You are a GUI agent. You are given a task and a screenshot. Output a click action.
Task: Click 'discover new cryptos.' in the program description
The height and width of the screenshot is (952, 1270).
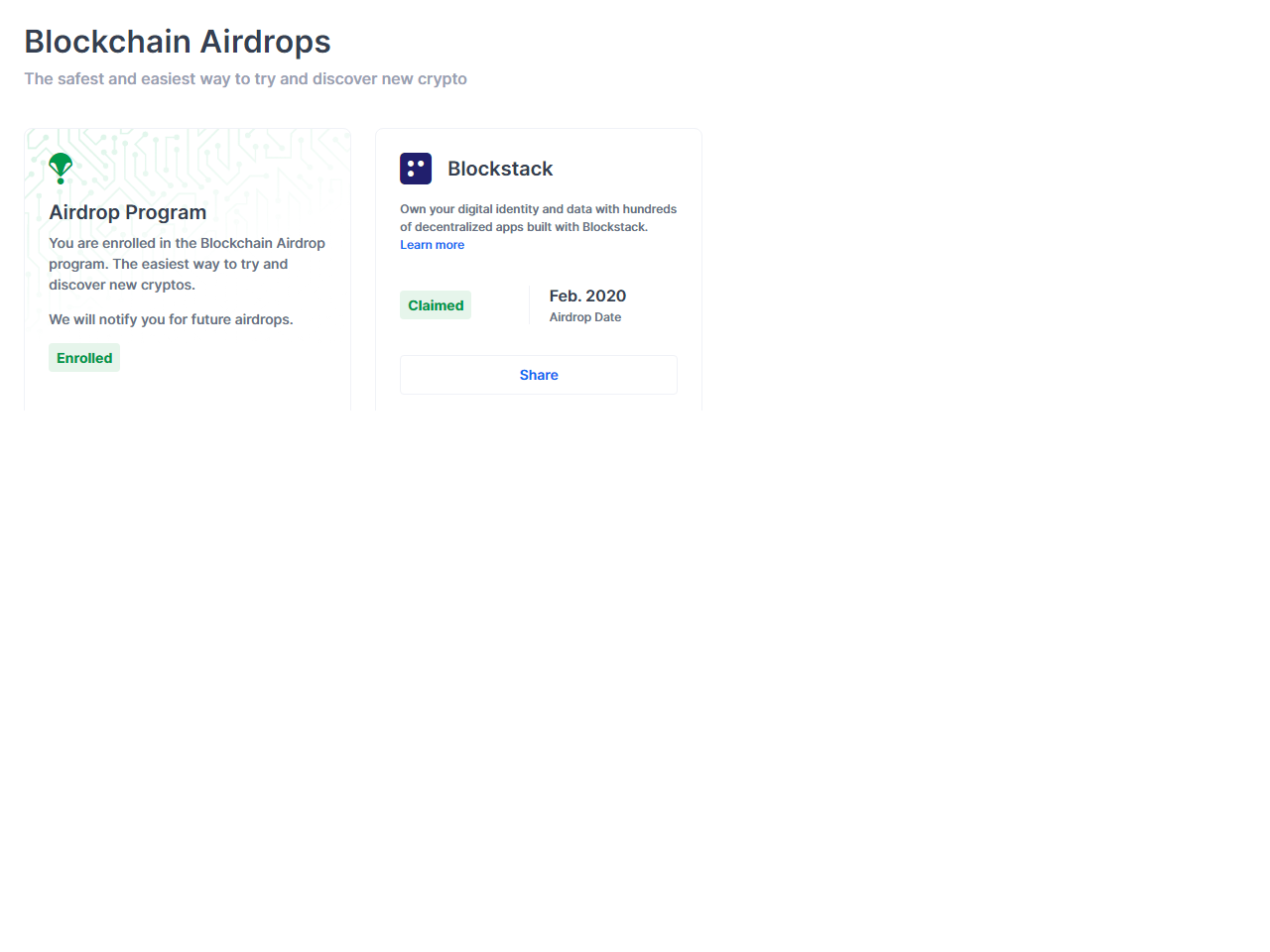(122, 285)
